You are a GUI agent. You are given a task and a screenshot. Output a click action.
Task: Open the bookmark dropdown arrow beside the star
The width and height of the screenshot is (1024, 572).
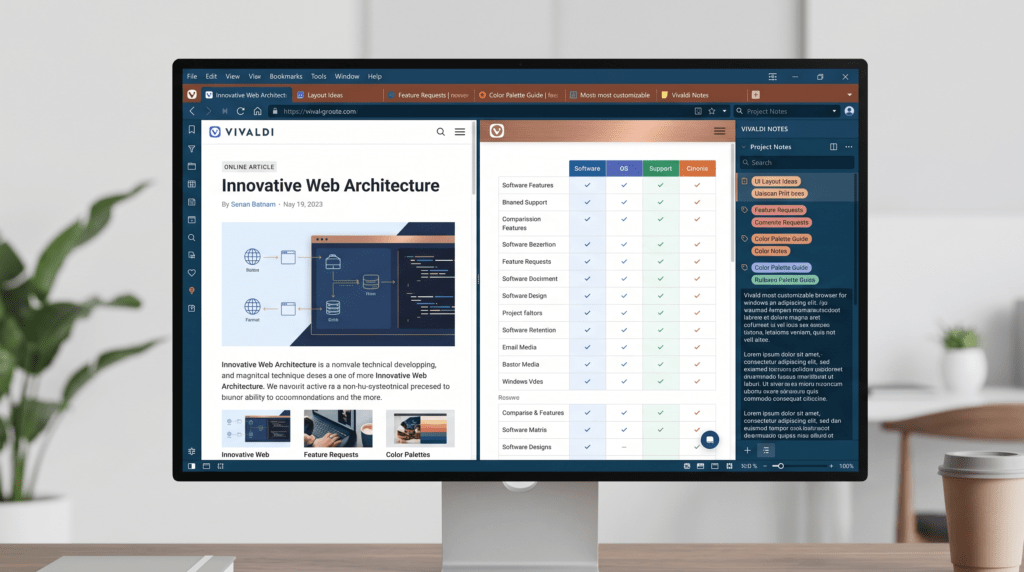coord(724,112)
